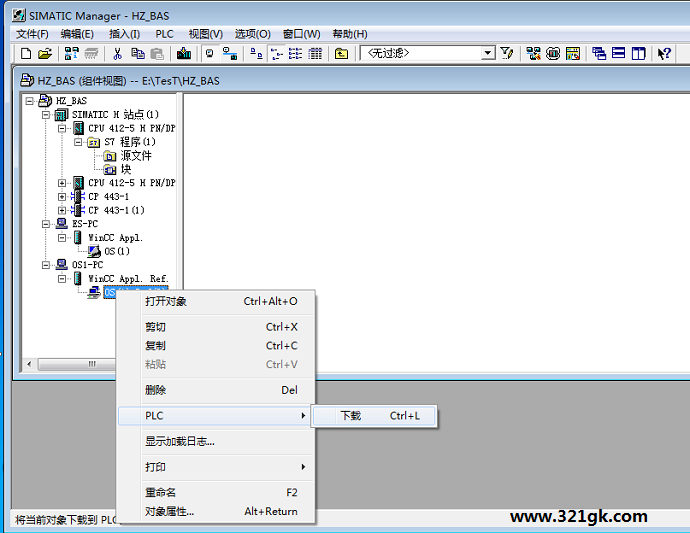The width and height of the screenshot is (690, 533).
Task: Click the Copy toolbar icon
Action: [x=138, y=54]
